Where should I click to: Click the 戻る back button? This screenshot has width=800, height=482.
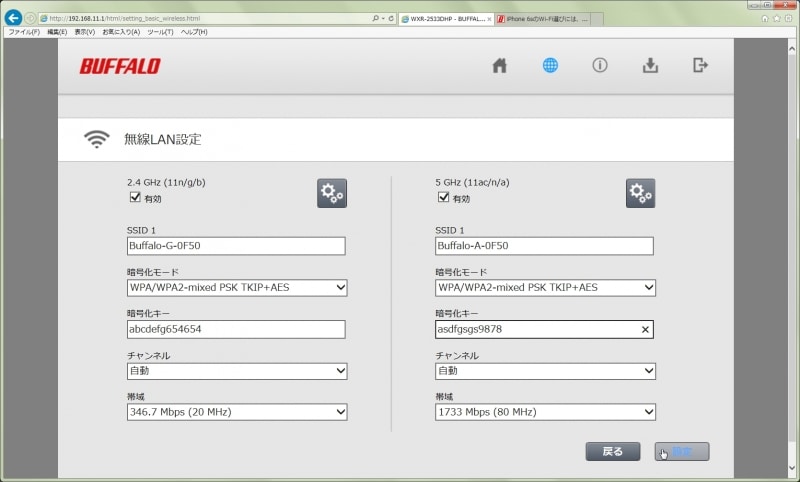tap(612, 452)
